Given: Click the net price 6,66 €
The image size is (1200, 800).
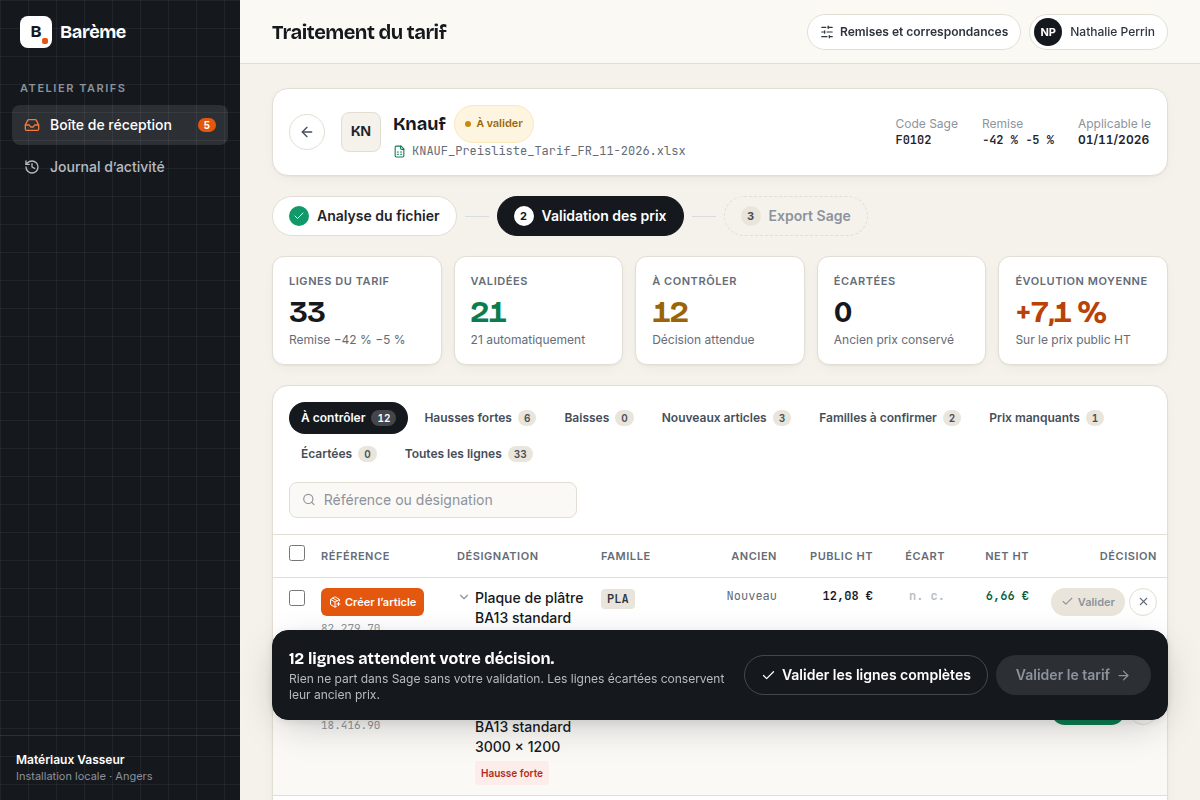Looking at the screenshot, I should click(x=1007, y=596).
